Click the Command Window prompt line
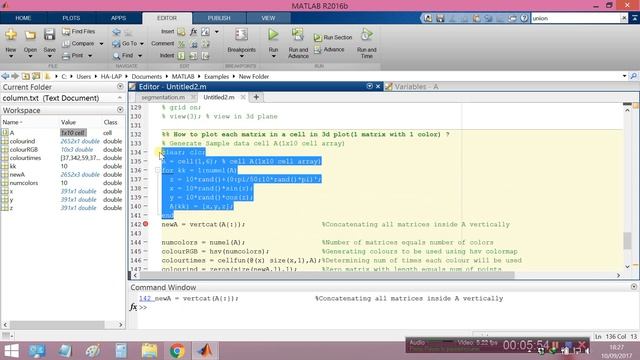 (384, 307)
